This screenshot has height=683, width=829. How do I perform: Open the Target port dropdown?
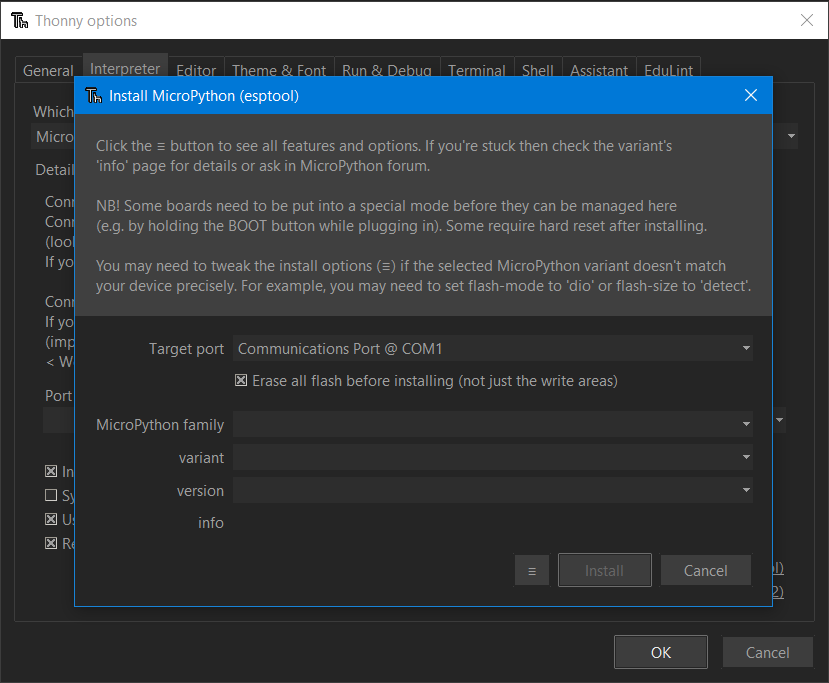[x=746, y=348]
